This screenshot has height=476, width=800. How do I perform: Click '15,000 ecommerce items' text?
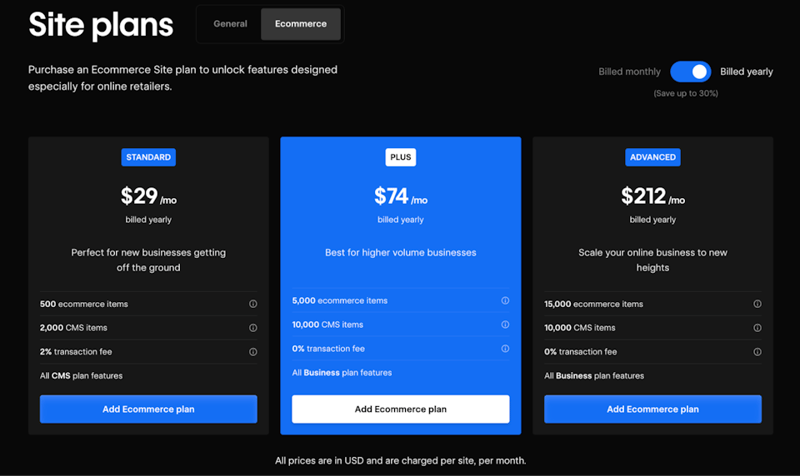coord(593,304)
